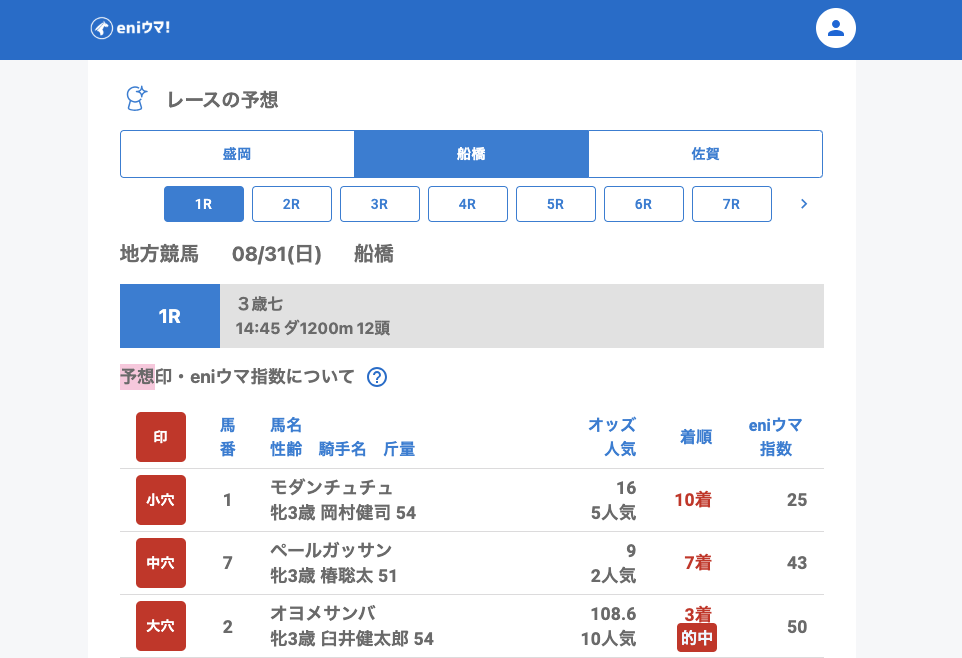Click the 中穴 prediction mark badge
This screenshot has height=658, width=962.
point(161,563)
